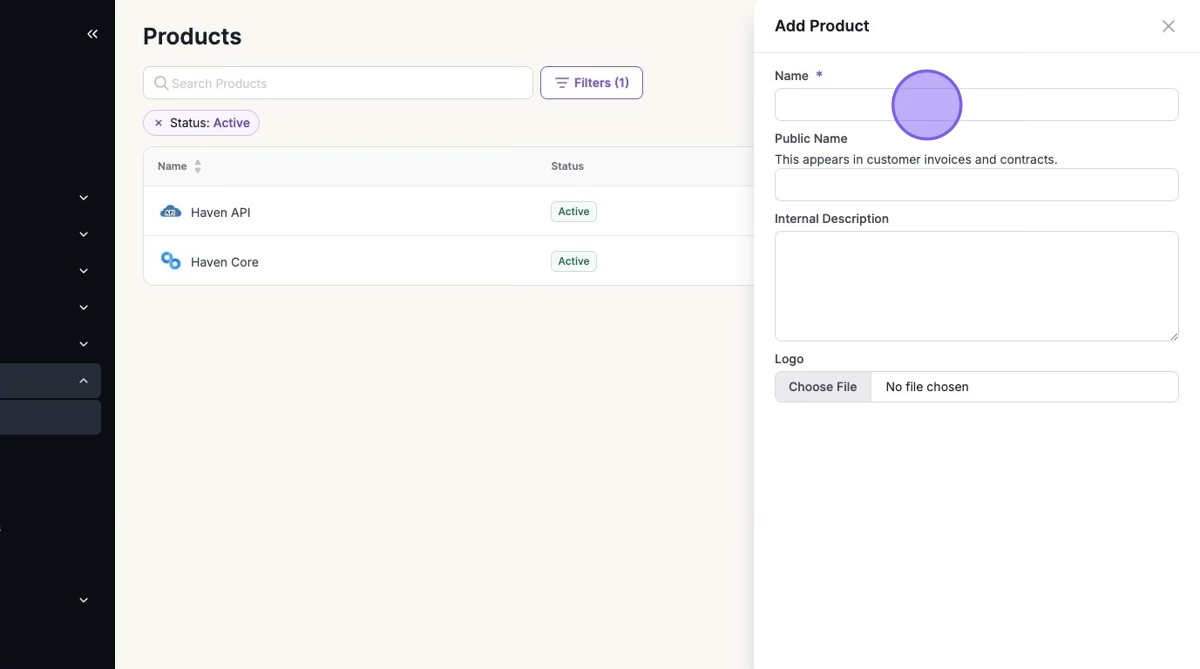Select the Public Name input box
The image size is (1200, 669).
click(x=976, y=185)
